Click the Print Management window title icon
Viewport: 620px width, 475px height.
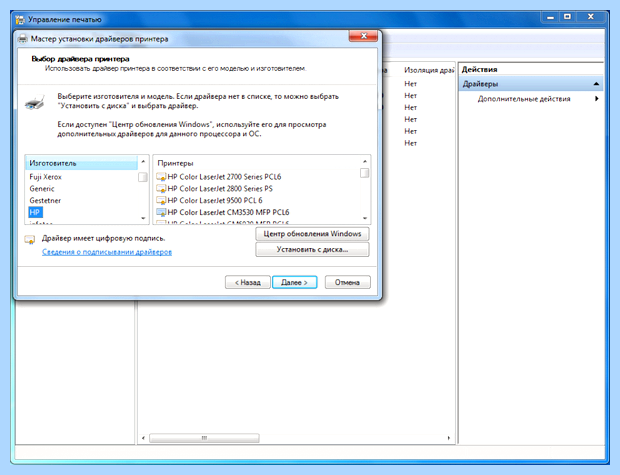[x=20, y=19]
